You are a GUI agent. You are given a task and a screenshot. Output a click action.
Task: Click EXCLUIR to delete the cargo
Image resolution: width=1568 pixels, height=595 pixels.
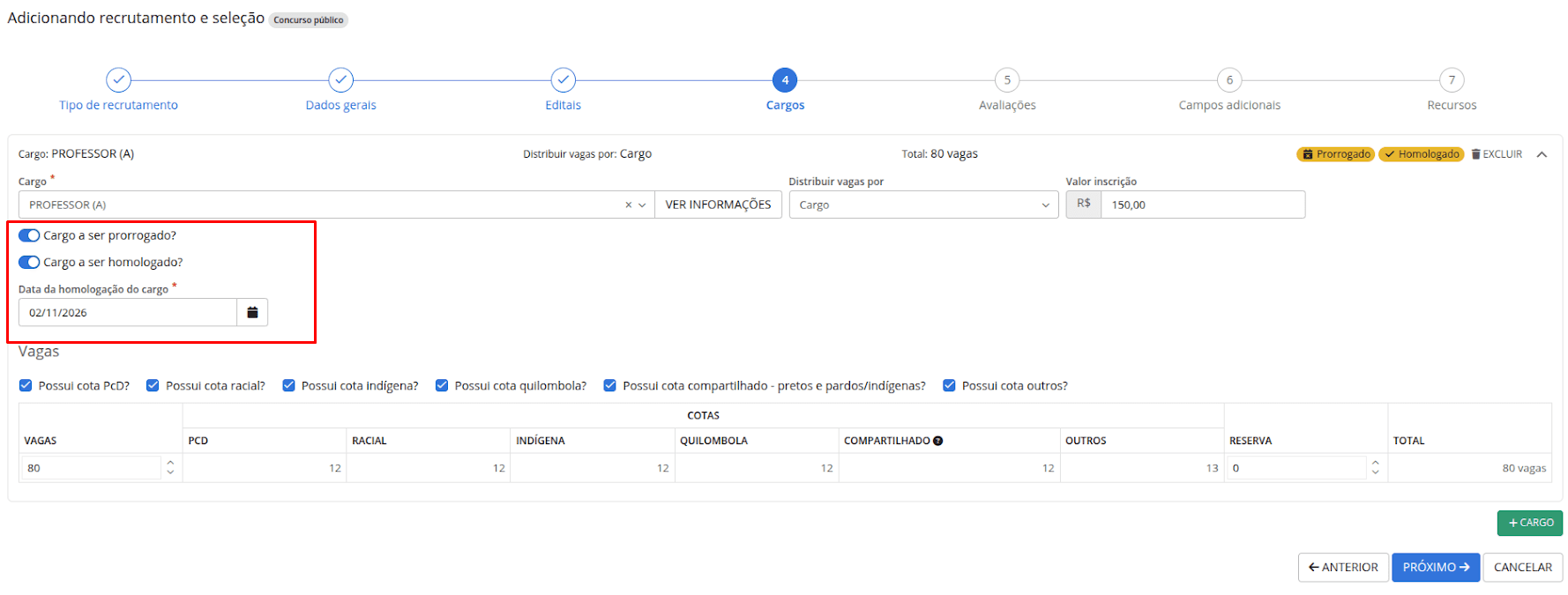(1497, 154)
